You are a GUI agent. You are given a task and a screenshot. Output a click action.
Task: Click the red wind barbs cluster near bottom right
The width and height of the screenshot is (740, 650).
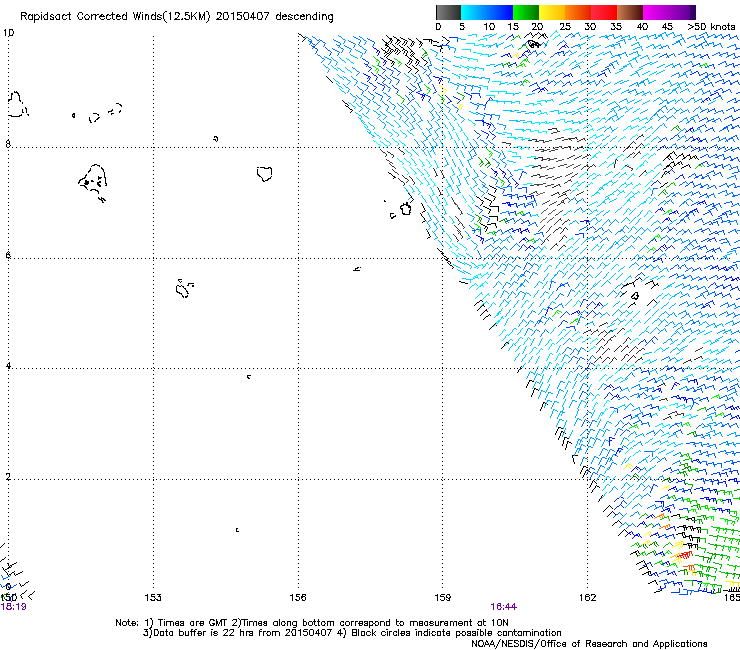684,555
